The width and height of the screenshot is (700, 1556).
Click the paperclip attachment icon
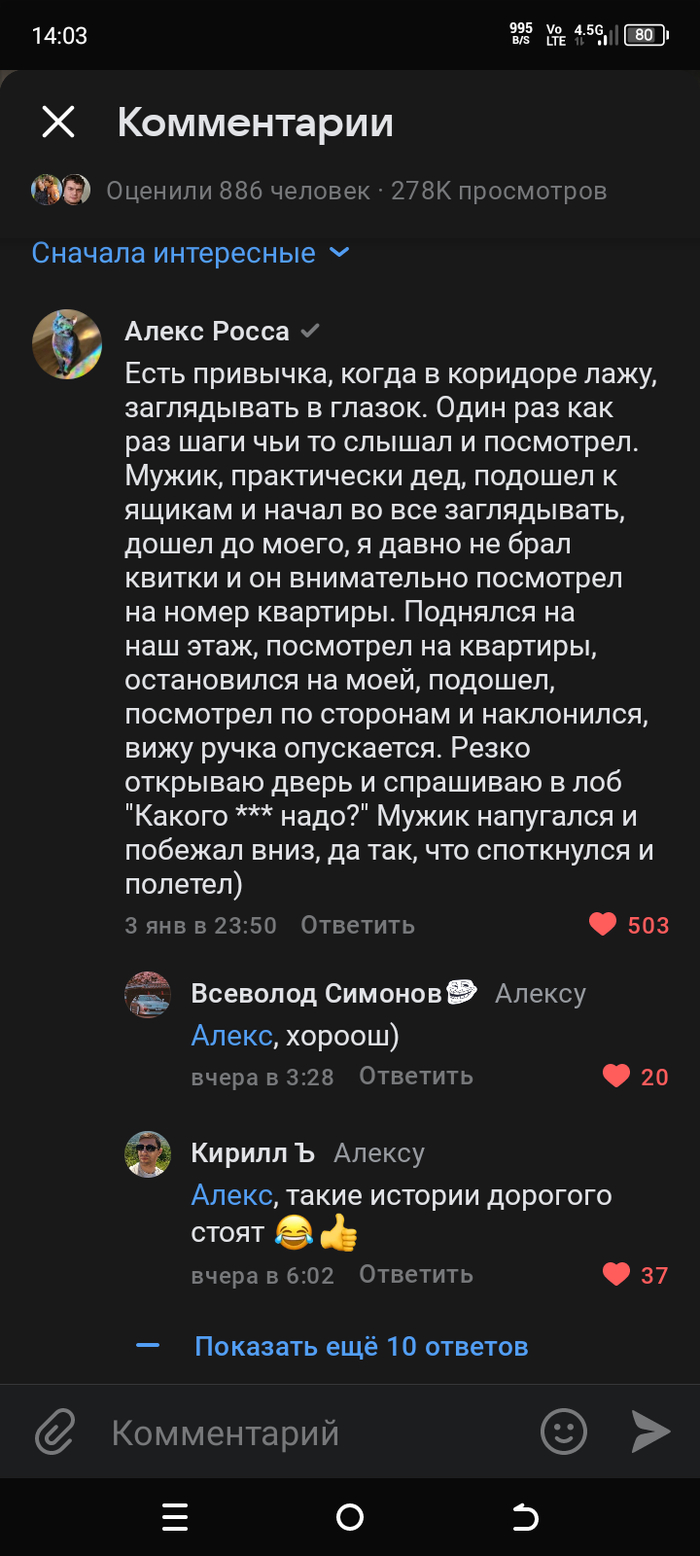56,1432
